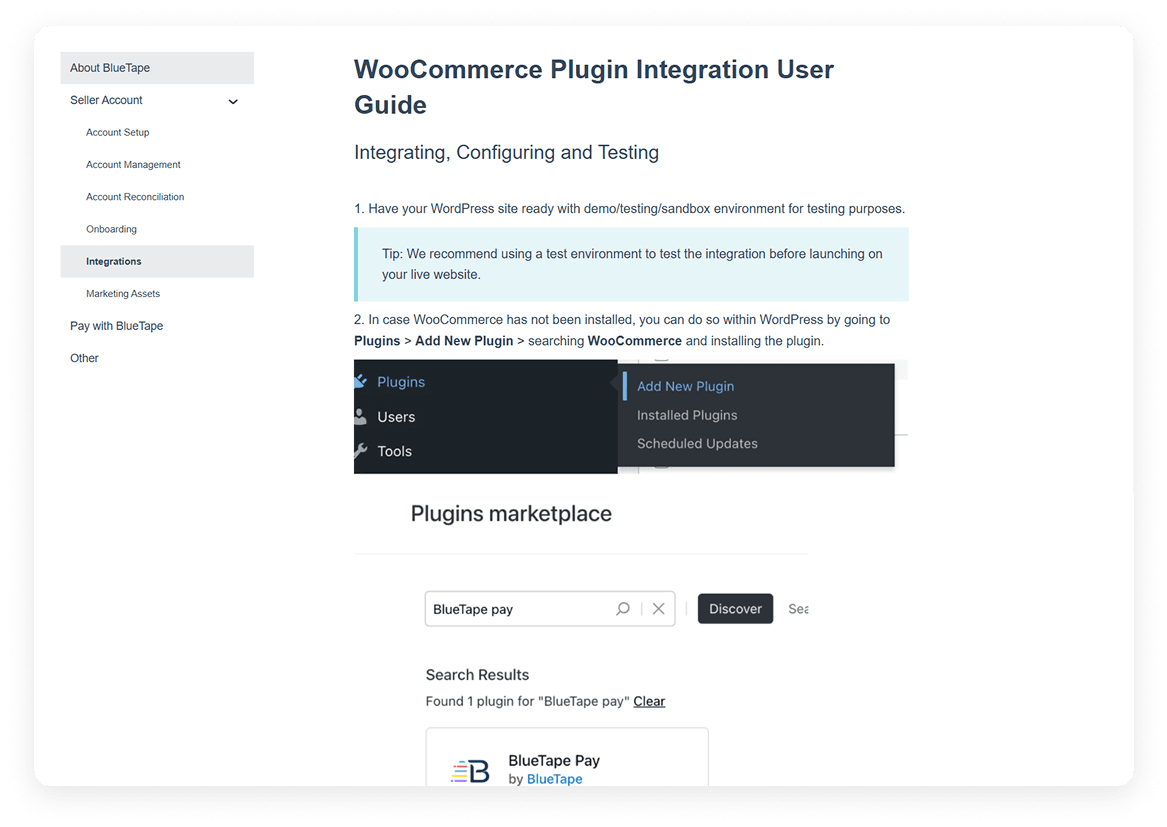Choose the Integrations sidebar entry
This screenshot has height=827, width=1167.
tap(157, 261)
